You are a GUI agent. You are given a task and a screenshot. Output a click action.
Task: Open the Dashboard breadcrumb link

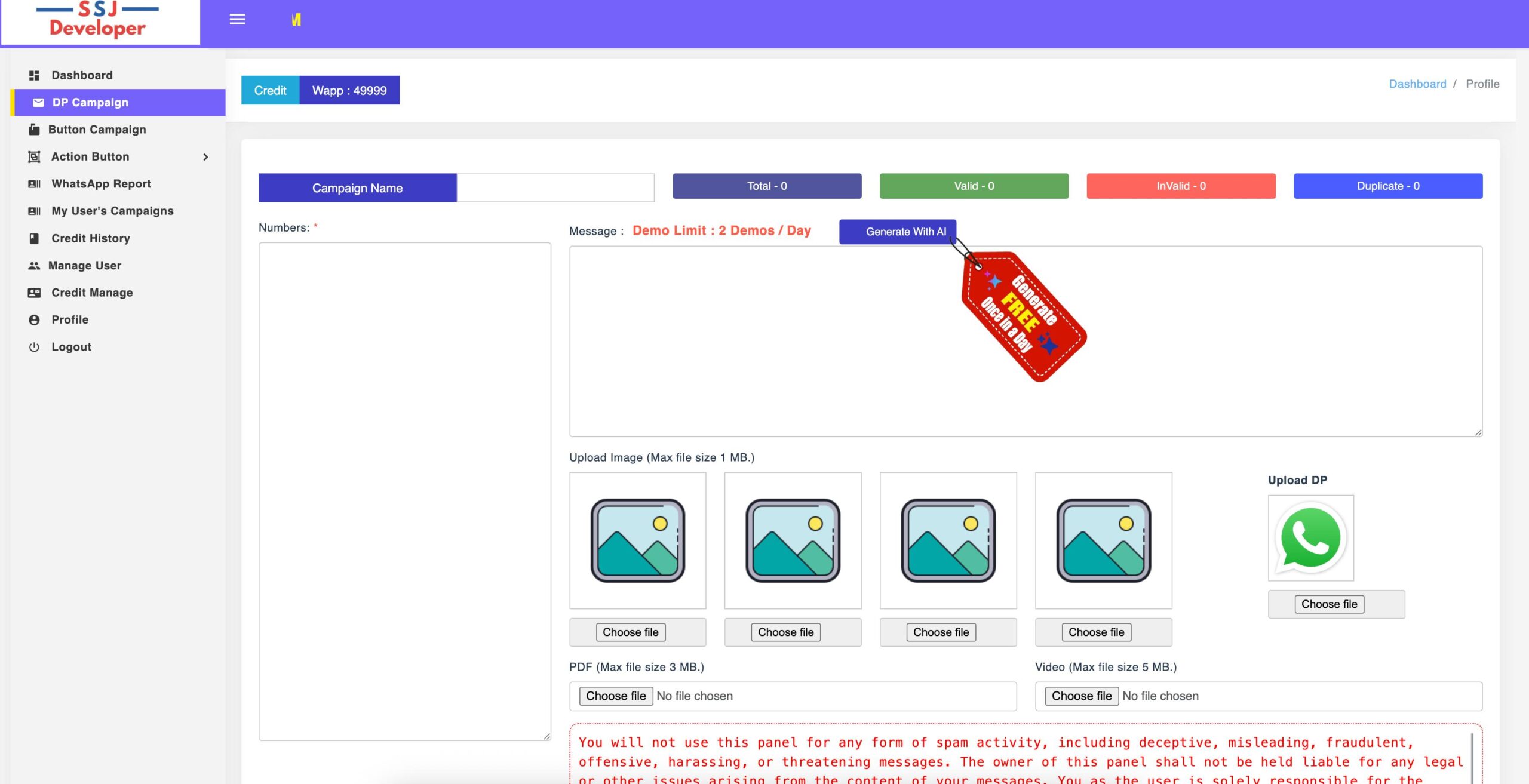[x=1418, y=84]
